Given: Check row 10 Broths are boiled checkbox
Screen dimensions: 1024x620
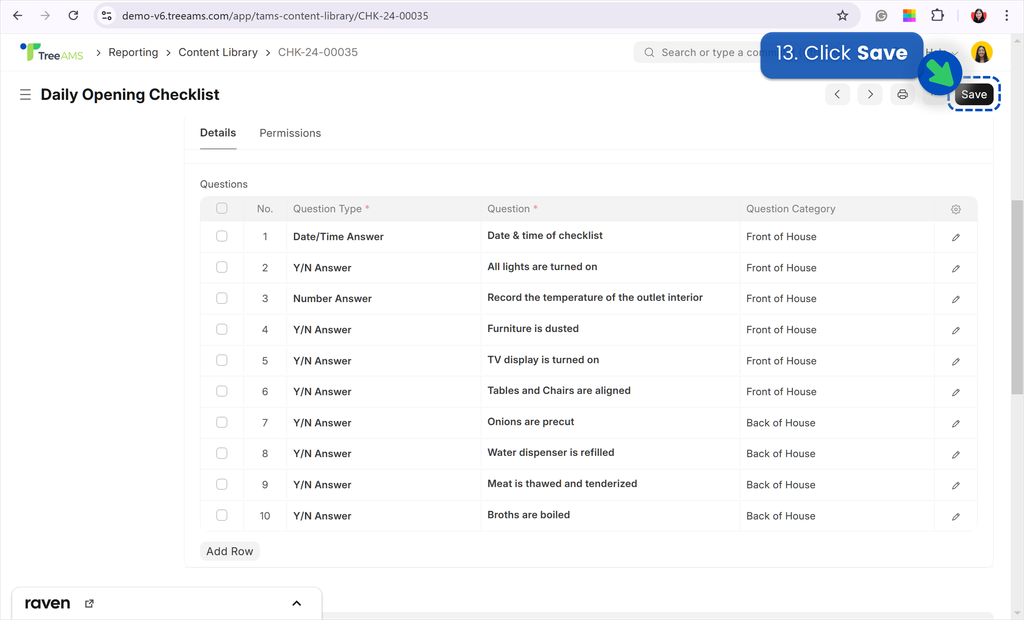Looking at the screenshot, I should point(221,515).
